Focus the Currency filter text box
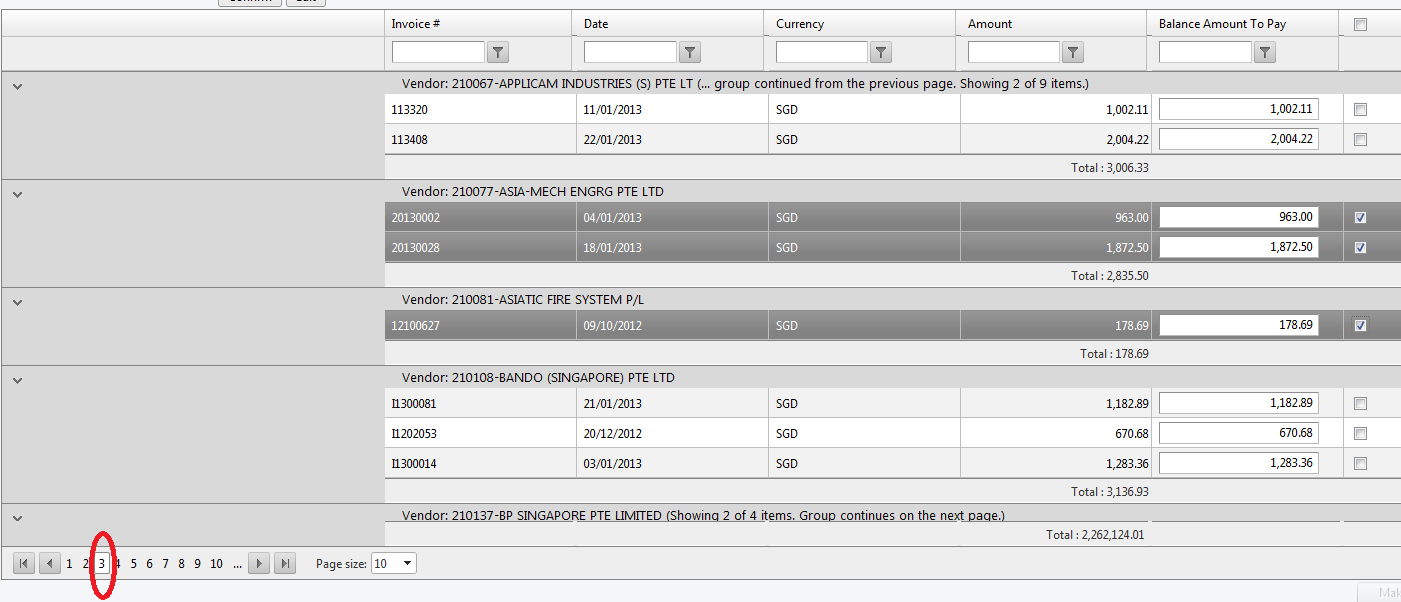Screen dimensions: 1401x602 pyautogui.click(x=822, y=52)
